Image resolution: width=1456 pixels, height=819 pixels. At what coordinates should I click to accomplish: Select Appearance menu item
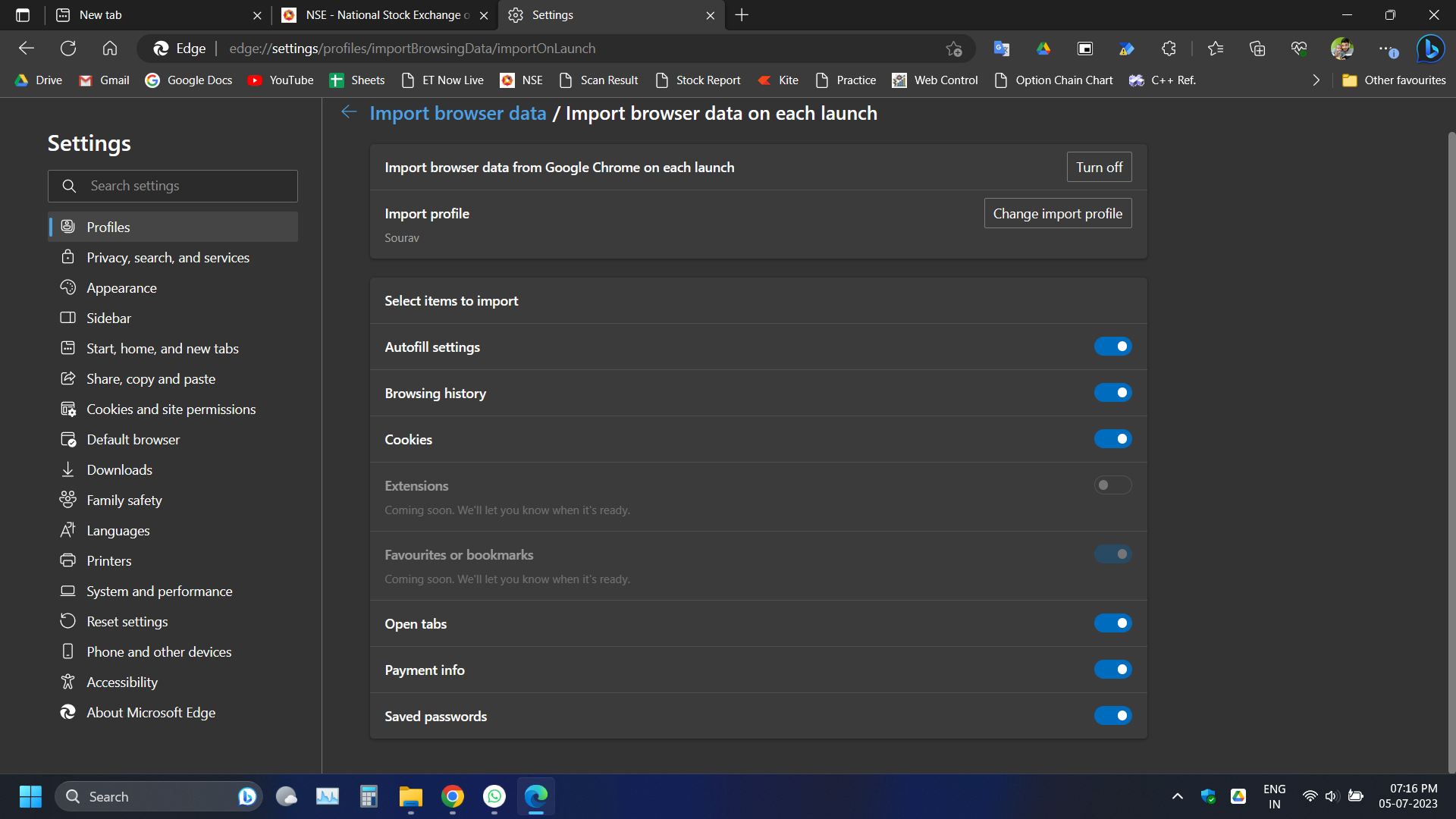(x=121, y=289)
